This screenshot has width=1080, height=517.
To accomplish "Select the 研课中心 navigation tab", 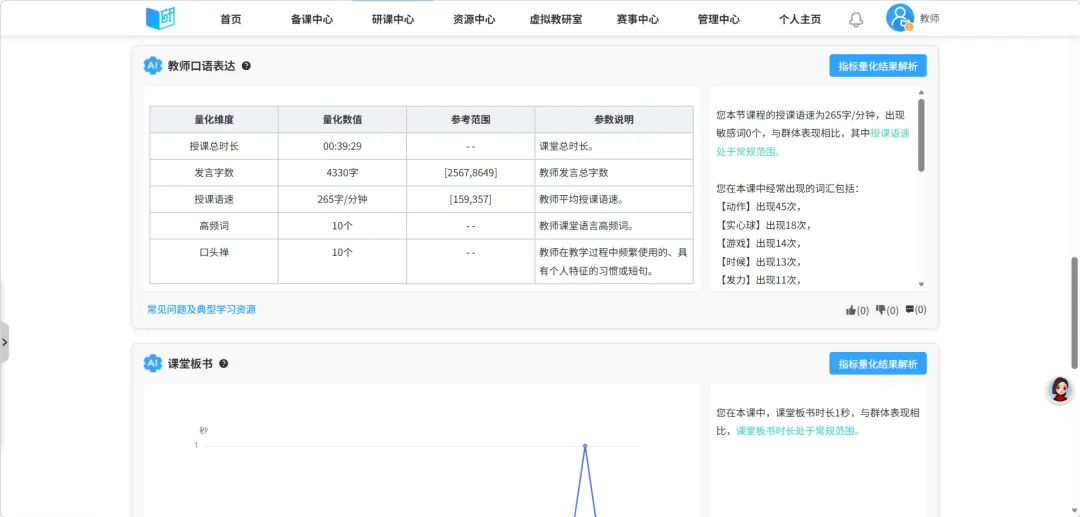I will pos(393,19).
